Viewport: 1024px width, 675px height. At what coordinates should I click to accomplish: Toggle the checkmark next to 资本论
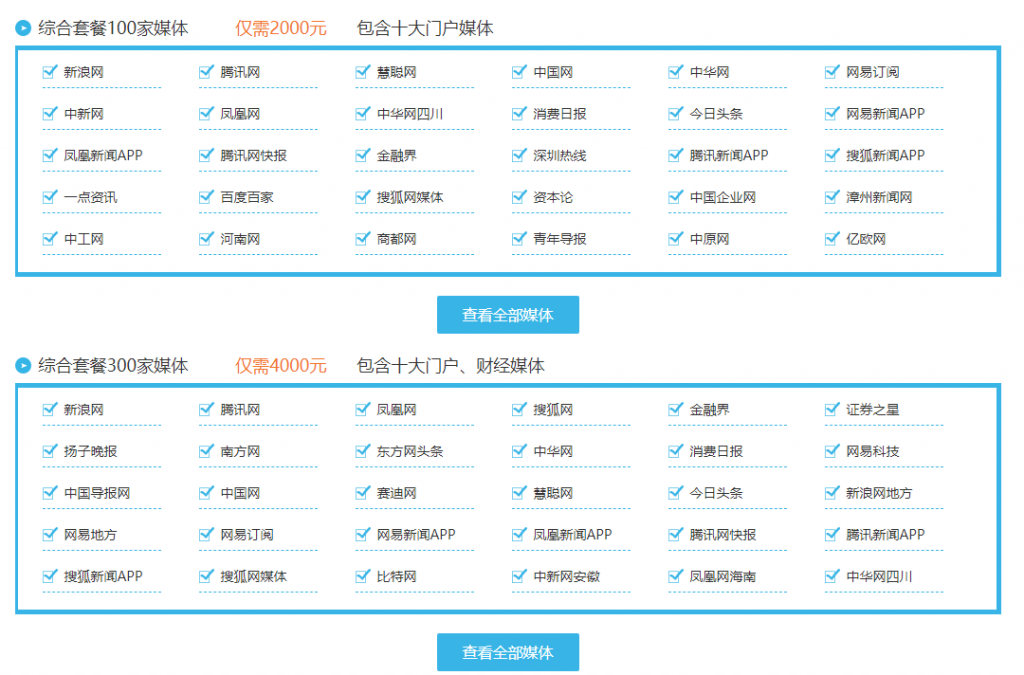[x=519, y=197]
